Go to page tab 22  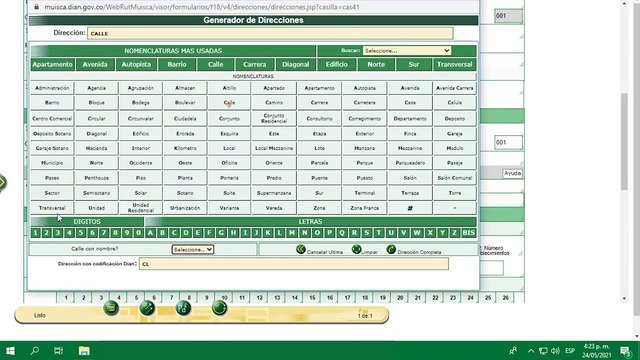pyautogui.click(x=435, y=298)
